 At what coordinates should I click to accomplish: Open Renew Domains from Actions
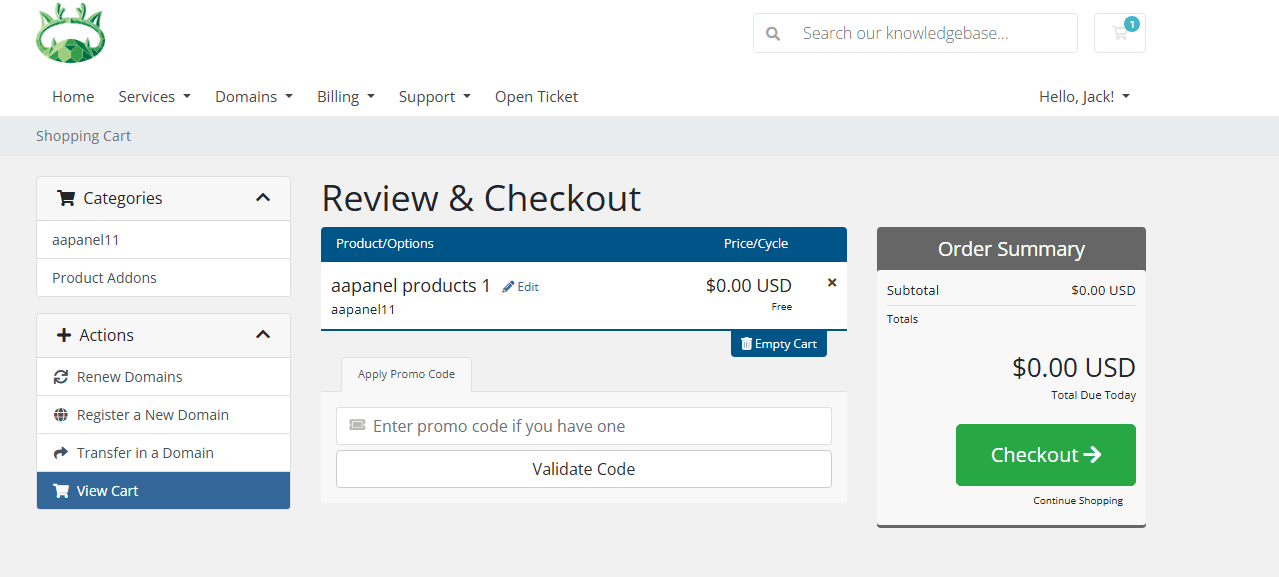(x=129, y=377)
